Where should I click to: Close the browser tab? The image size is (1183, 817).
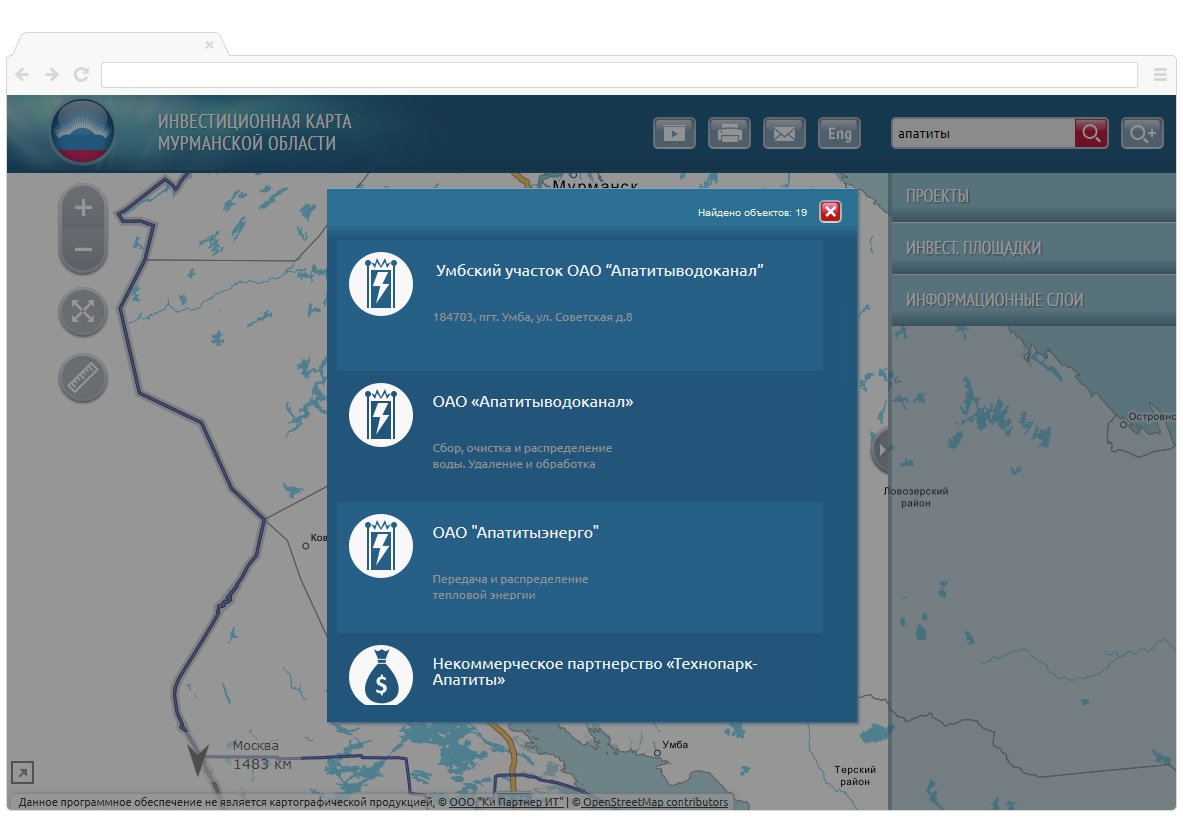pyautogui.click(x=210, y=45)
